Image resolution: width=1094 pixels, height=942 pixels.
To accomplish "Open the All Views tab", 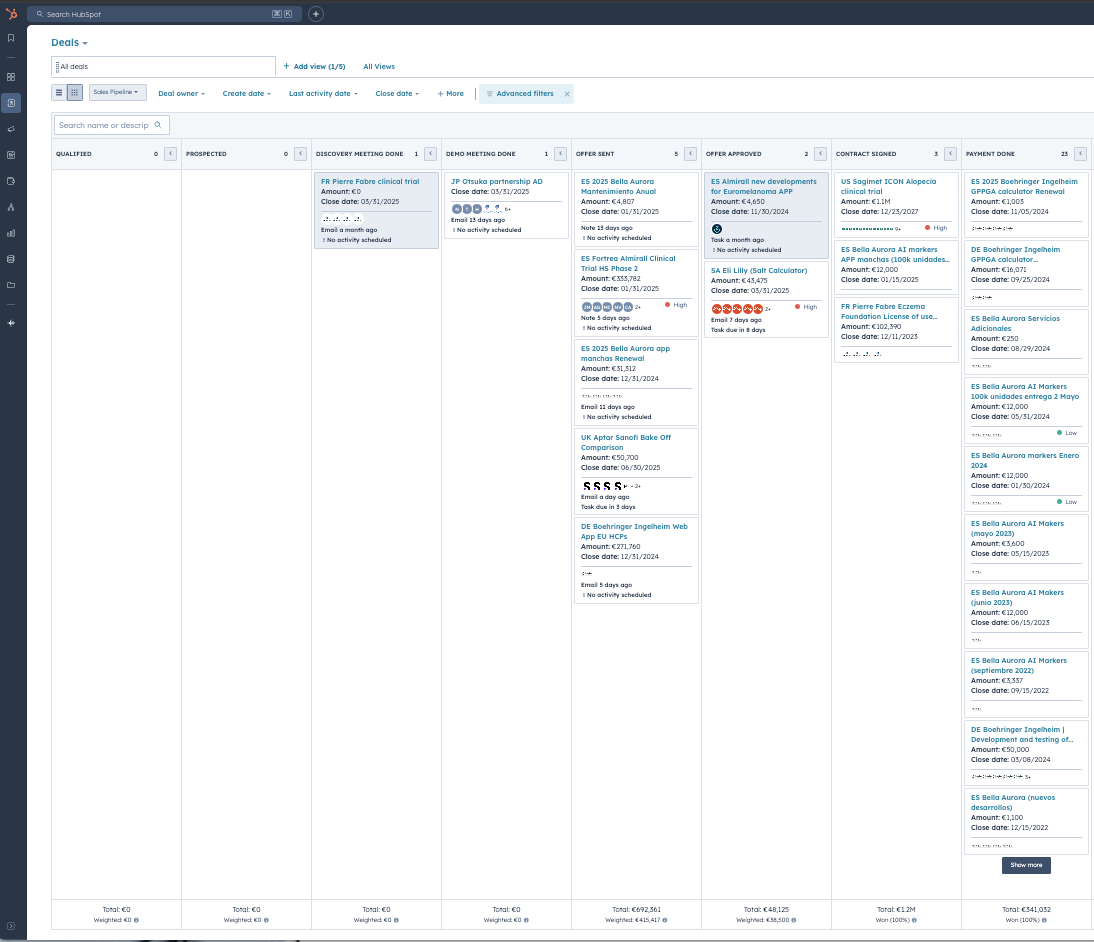I will coord(379,66).
